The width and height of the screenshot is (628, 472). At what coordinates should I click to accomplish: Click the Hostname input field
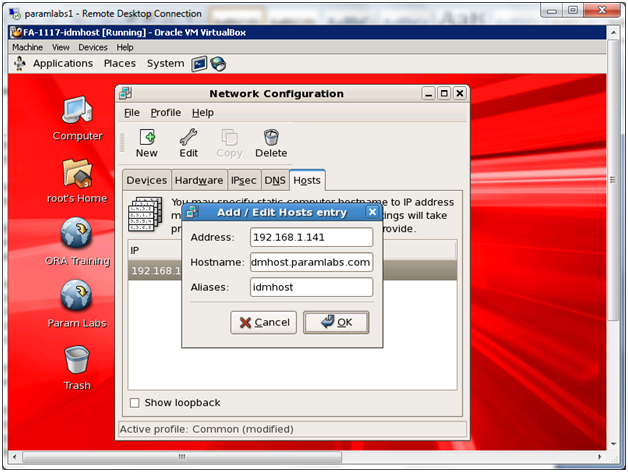click(311, 262)
